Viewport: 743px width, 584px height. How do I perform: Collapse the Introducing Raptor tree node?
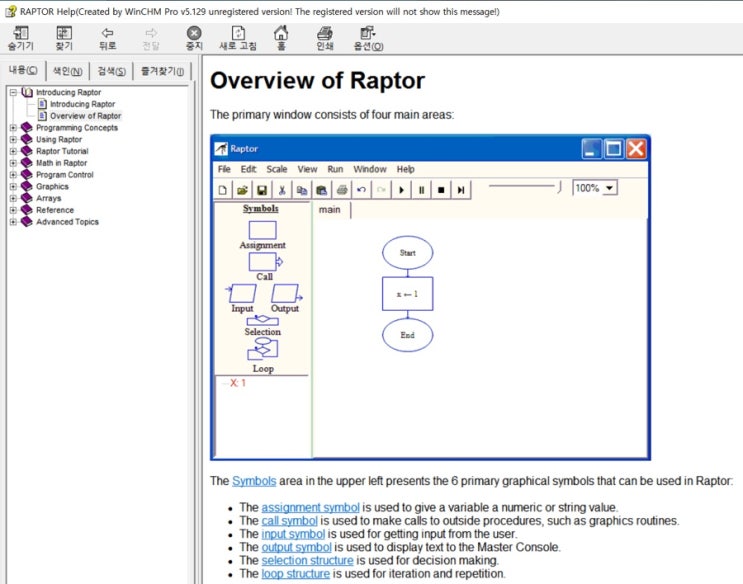pyautogui.click(x=13, y=93)
